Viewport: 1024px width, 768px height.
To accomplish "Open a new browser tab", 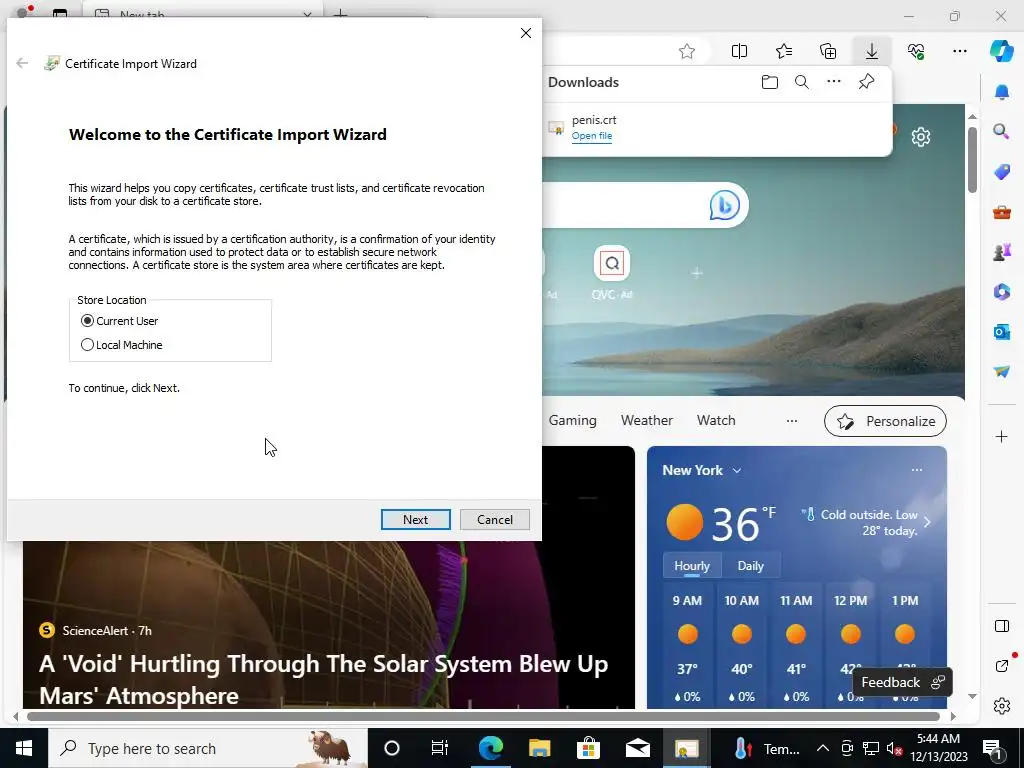I will click(x=340, y=12).
